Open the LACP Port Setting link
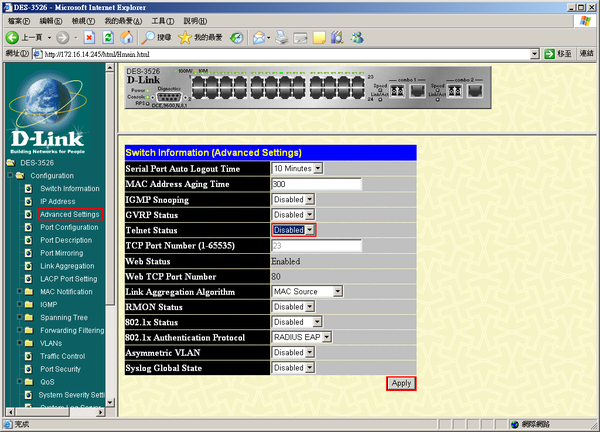Viewport: 600px width, 432px height. pyautogui.click(x=69, y=279)
